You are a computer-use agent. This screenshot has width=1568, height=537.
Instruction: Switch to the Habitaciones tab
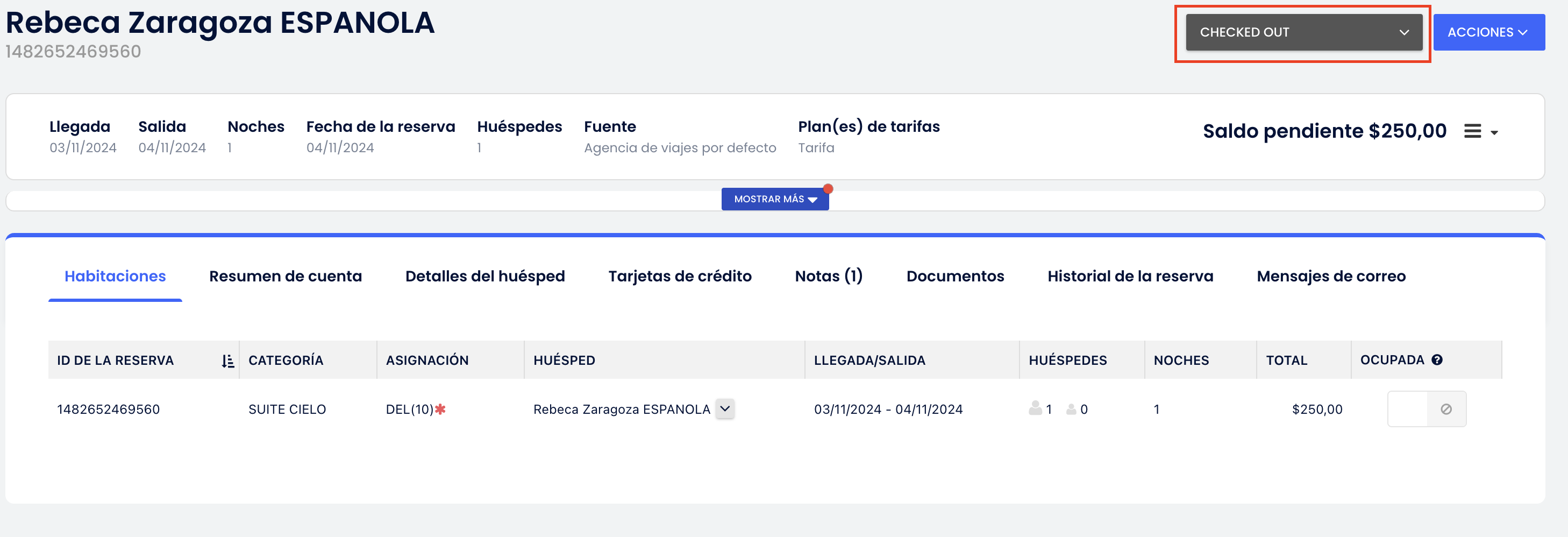115,277
